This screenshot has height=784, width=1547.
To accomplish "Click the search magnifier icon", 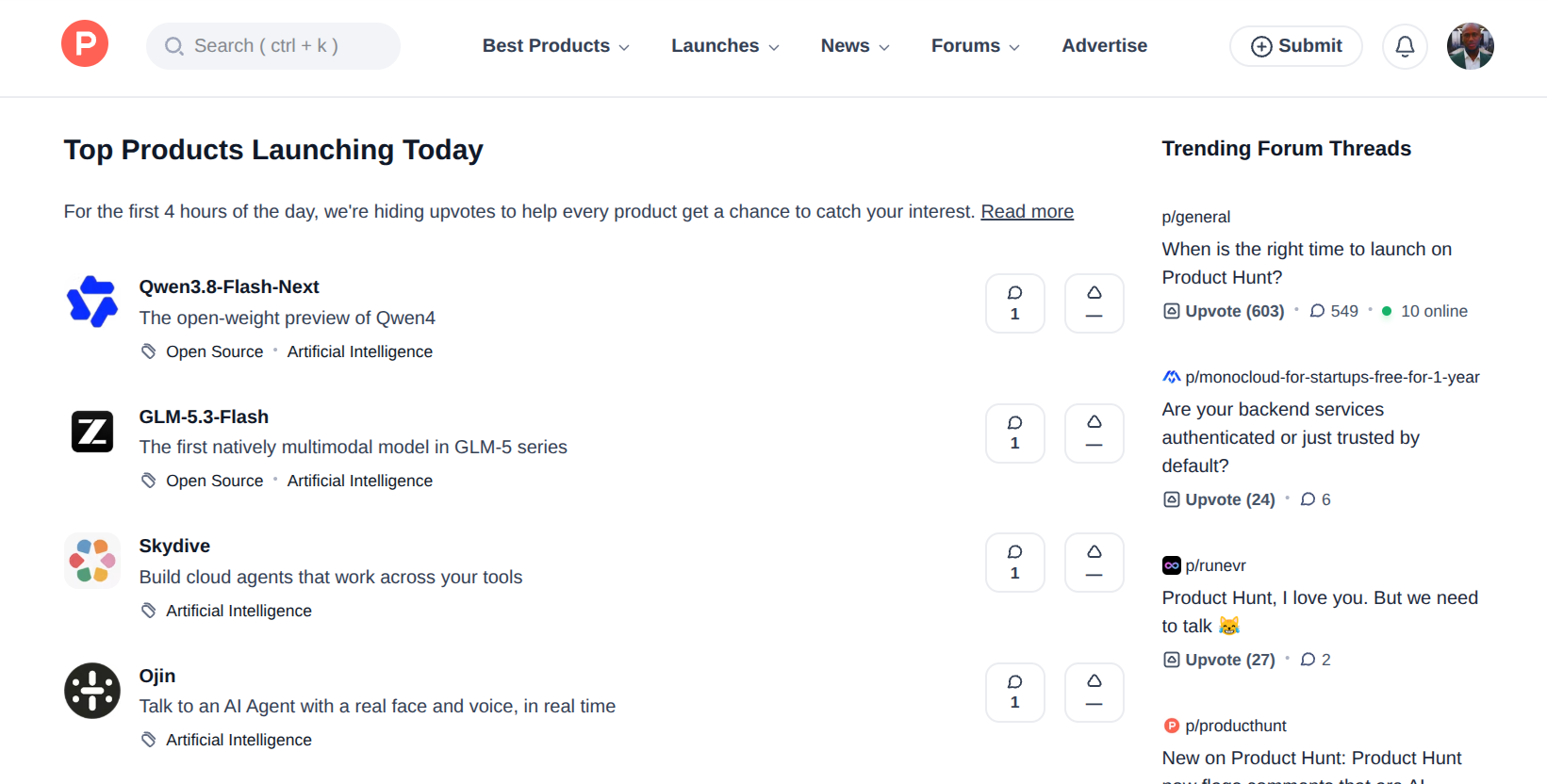I will (174, 46).
